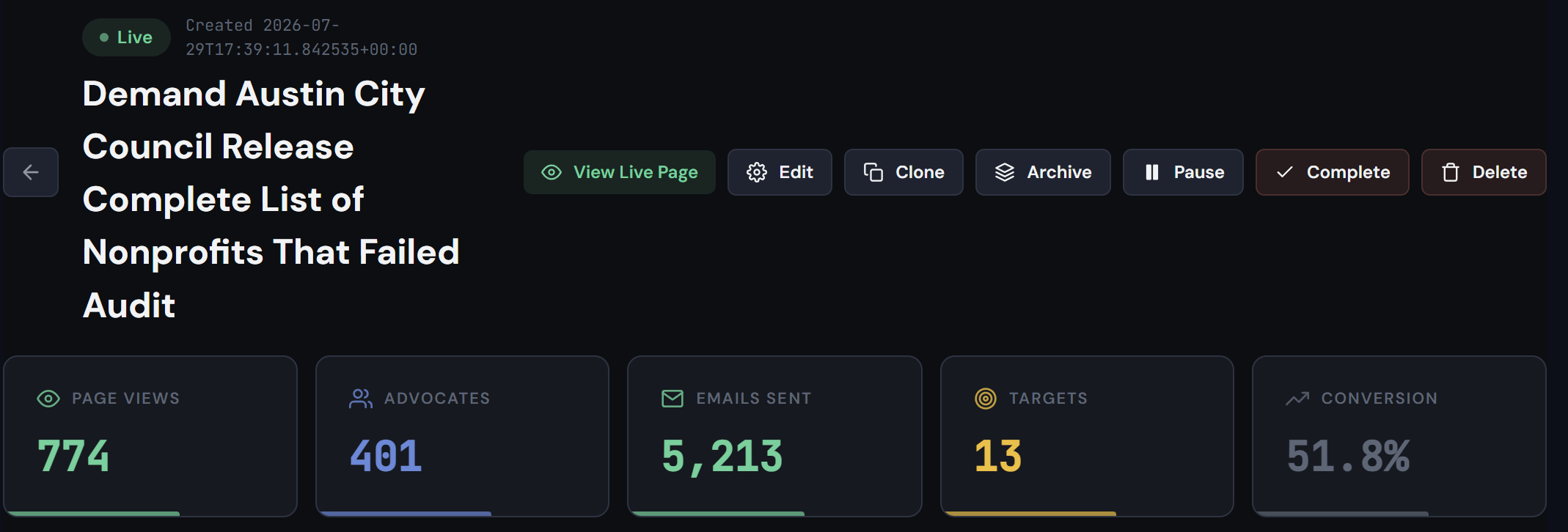Click the eye icon on View Live Page

point(552,172)
